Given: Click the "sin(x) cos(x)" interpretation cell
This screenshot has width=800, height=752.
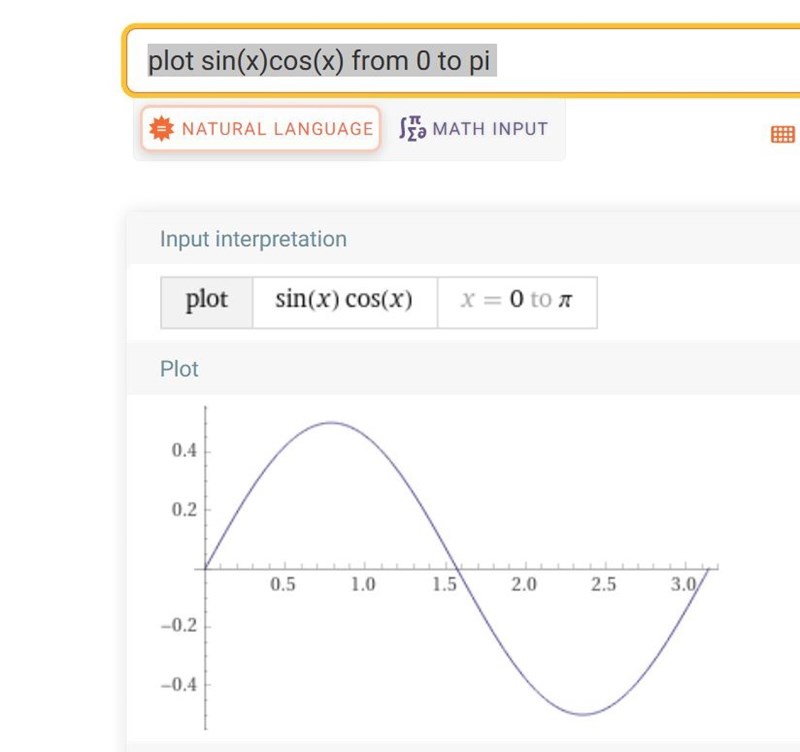Looking at the screenshot, I should (x=344, y=301).
